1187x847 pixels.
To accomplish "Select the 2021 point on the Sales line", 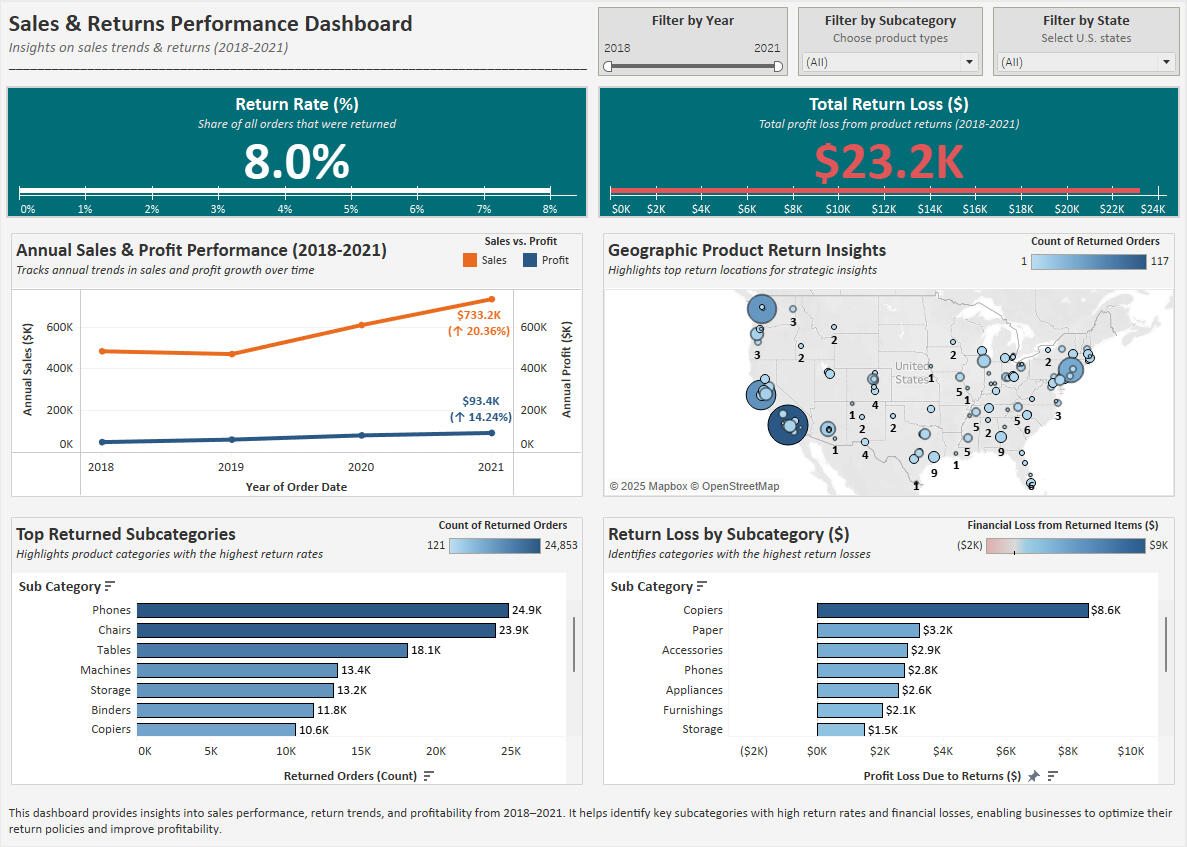I will coord(491,299).
